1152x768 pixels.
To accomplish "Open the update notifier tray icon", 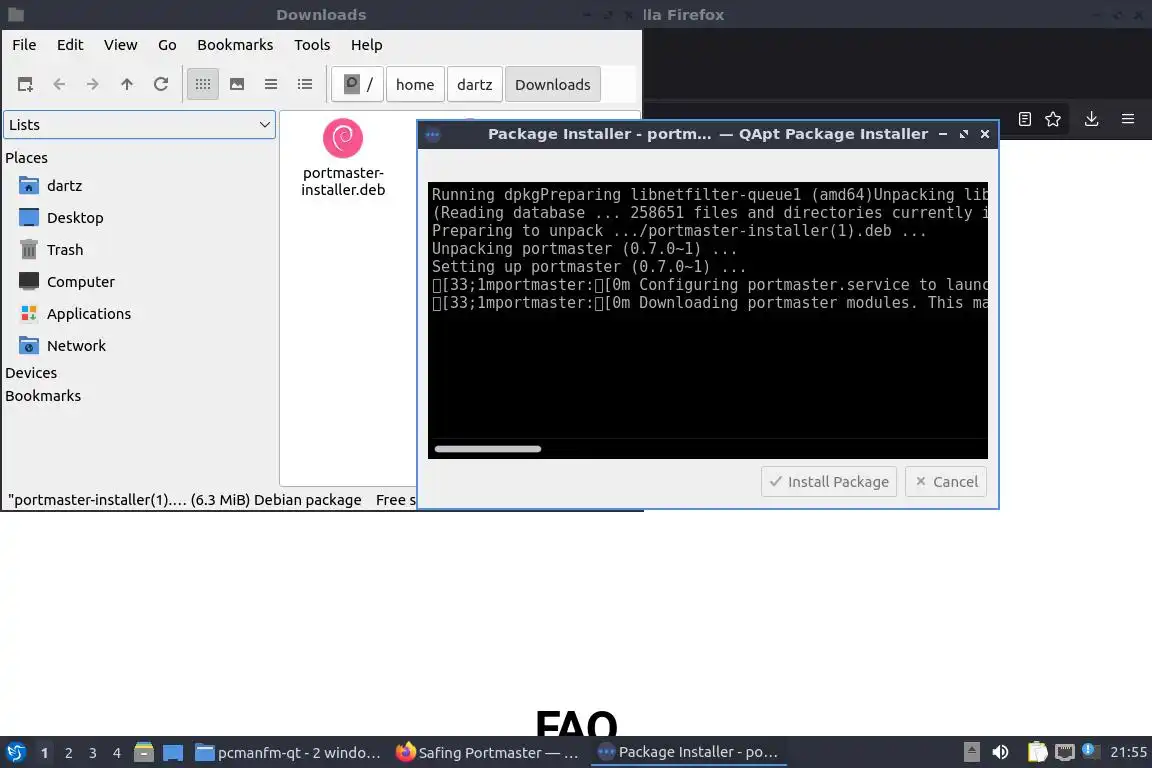I will [x=1090, y=752].
